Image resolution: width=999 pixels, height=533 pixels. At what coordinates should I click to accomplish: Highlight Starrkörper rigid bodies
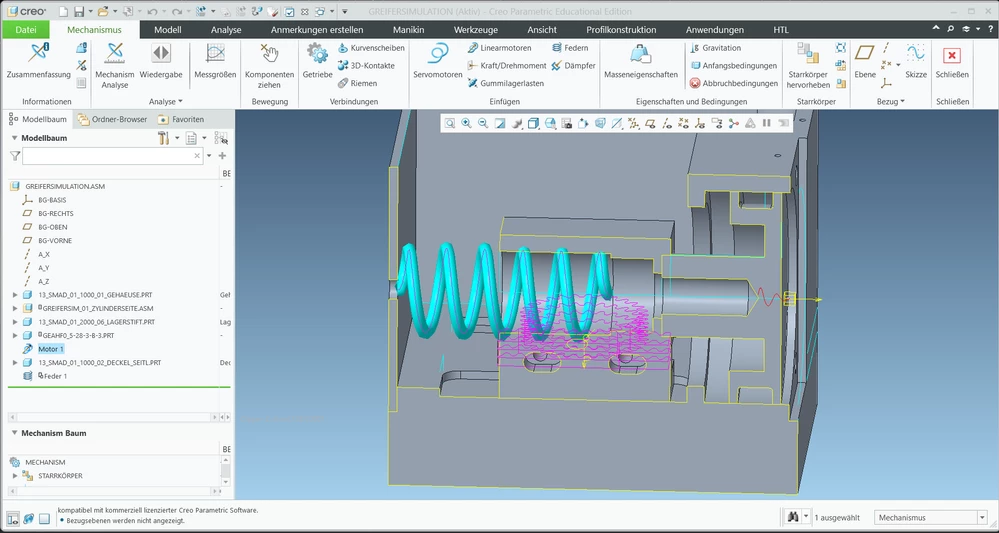click(808, 66)
